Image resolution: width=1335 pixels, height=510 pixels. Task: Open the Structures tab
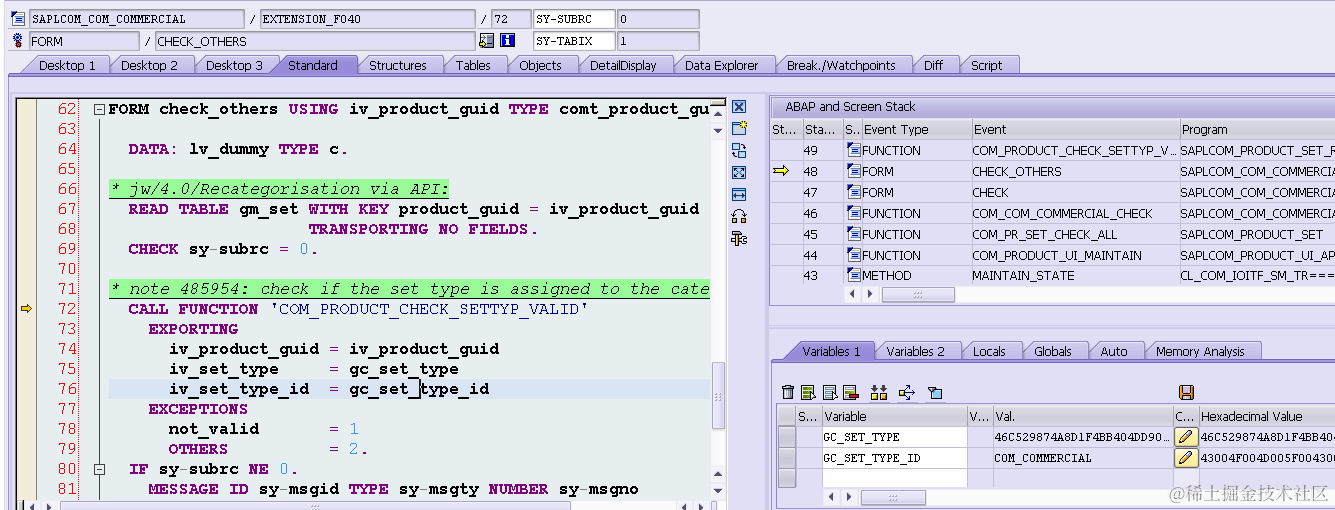(397, 65)
